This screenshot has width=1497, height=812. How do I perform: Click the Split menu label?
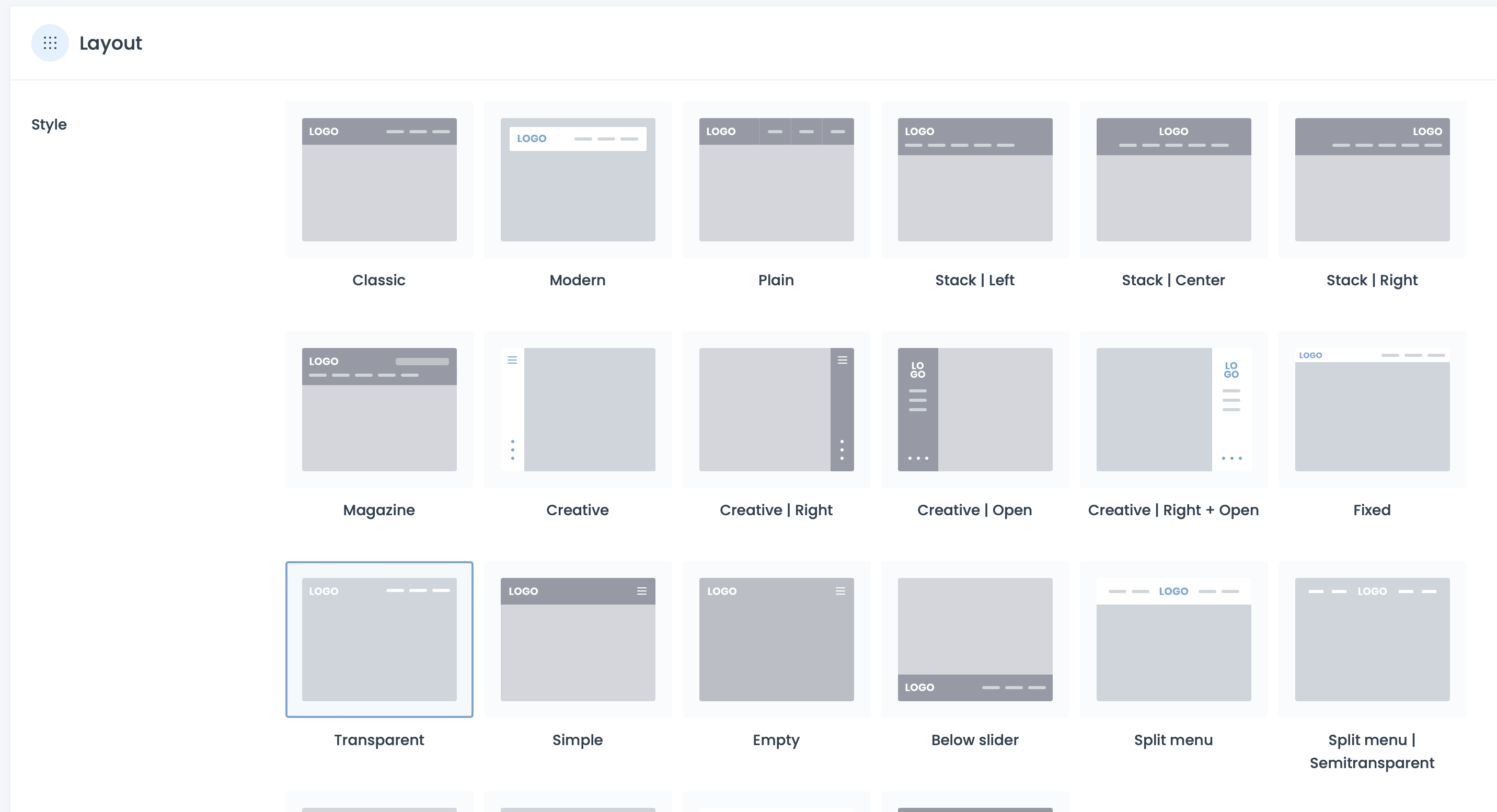[1174, 740]
